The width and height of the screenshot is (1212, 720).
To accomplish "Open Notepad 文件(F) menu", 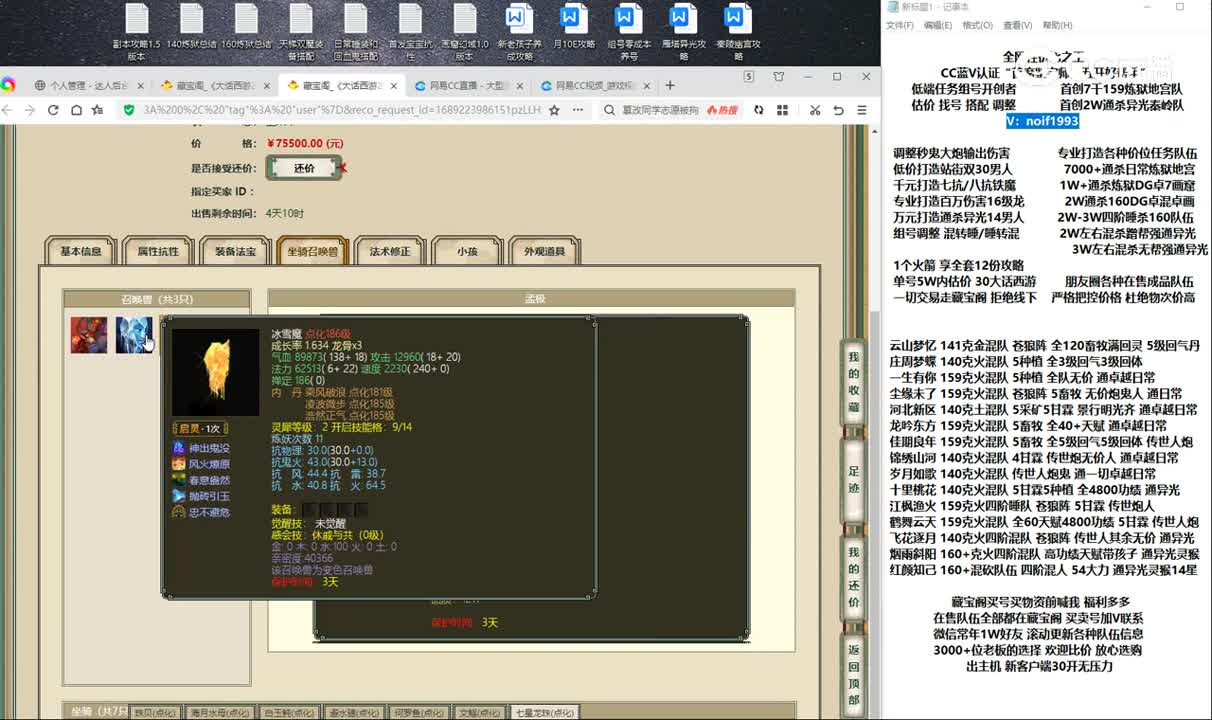I will pos(899,25).
